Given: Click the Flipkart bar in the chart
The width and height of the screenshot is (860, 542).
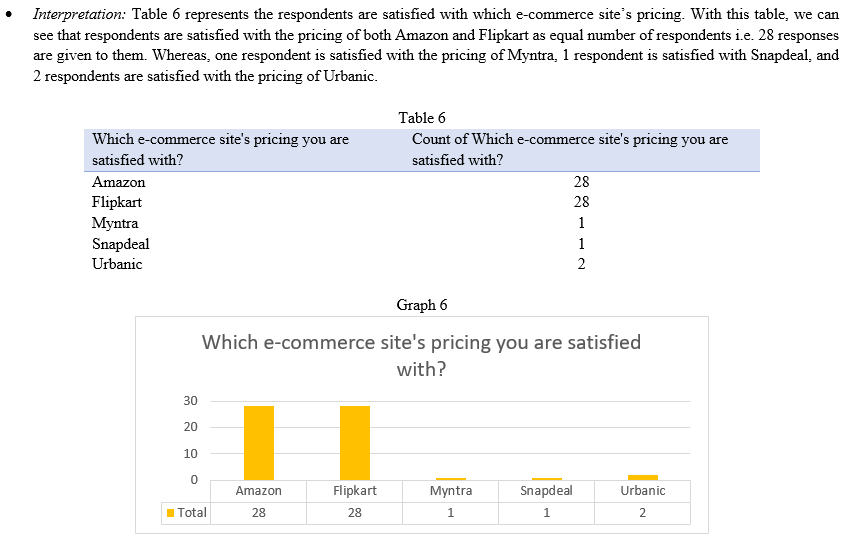Looking at the screenshot, I should [x=355, y=443].
